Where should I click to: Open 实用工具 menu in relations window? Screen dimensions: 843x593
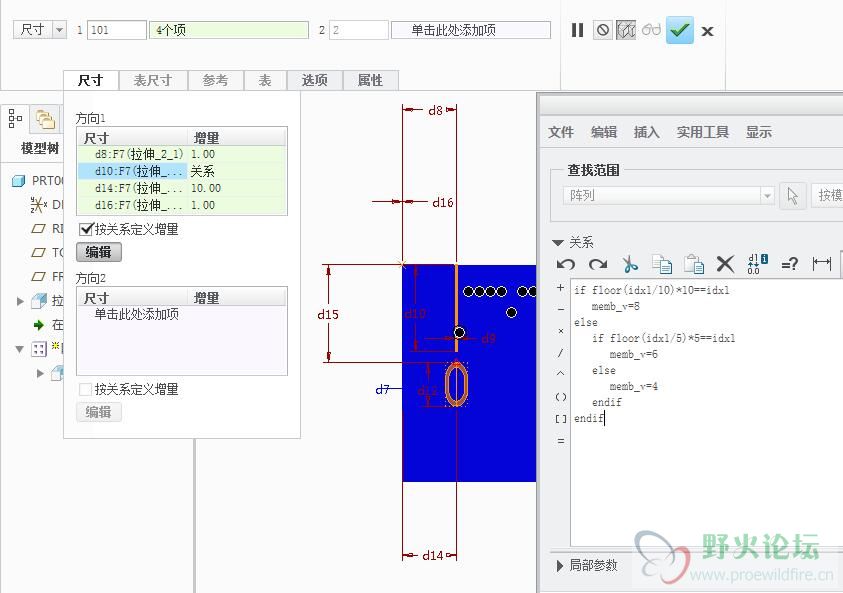pos(702,132)
